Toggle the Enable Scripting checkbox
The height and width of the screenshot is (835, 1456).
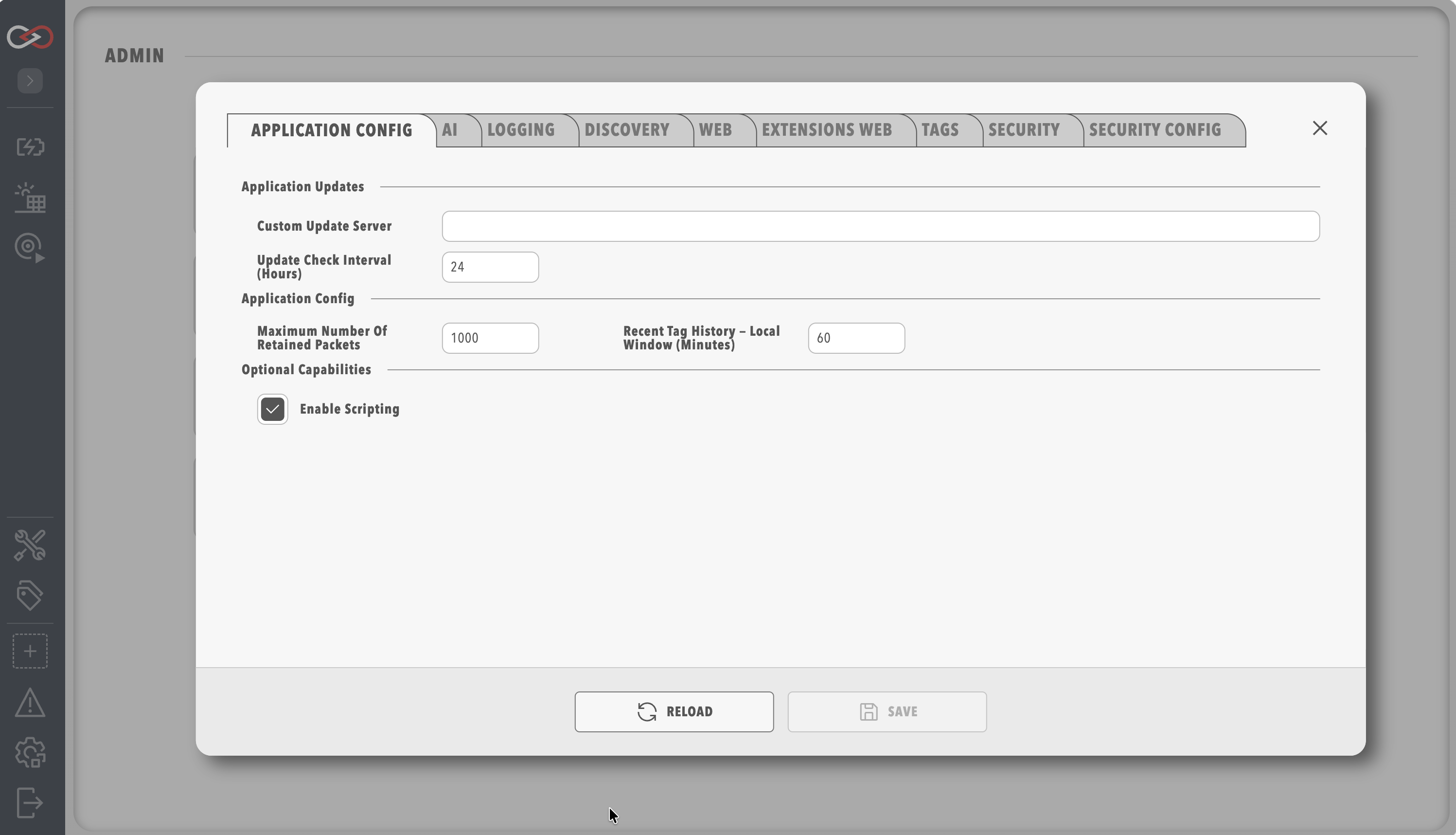(x=272, y=409)
